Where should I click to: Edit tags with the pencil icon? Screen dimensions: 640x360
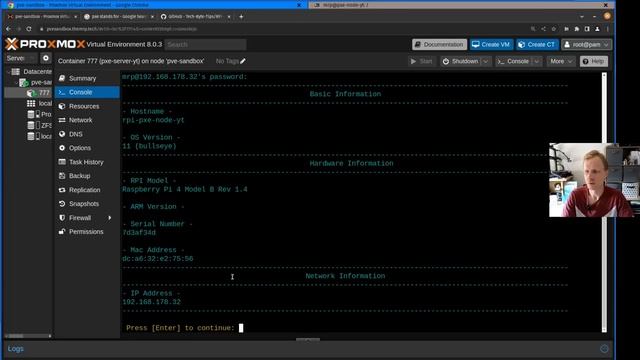coord(243,61)
